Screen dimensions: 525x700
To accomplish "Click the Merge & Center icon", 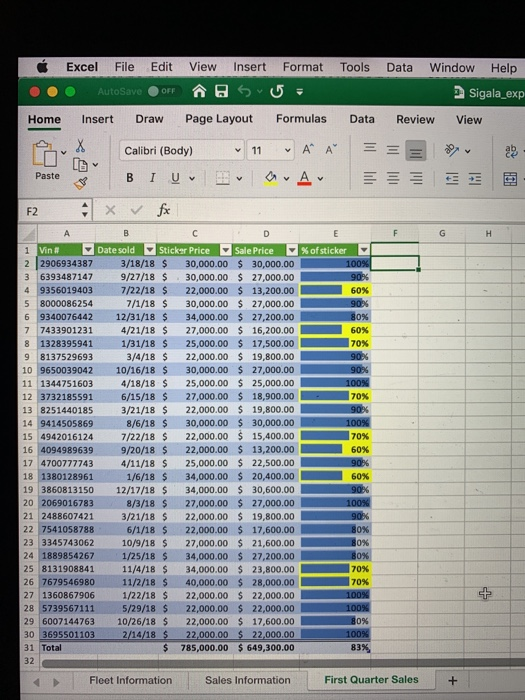I will point(510,179).
